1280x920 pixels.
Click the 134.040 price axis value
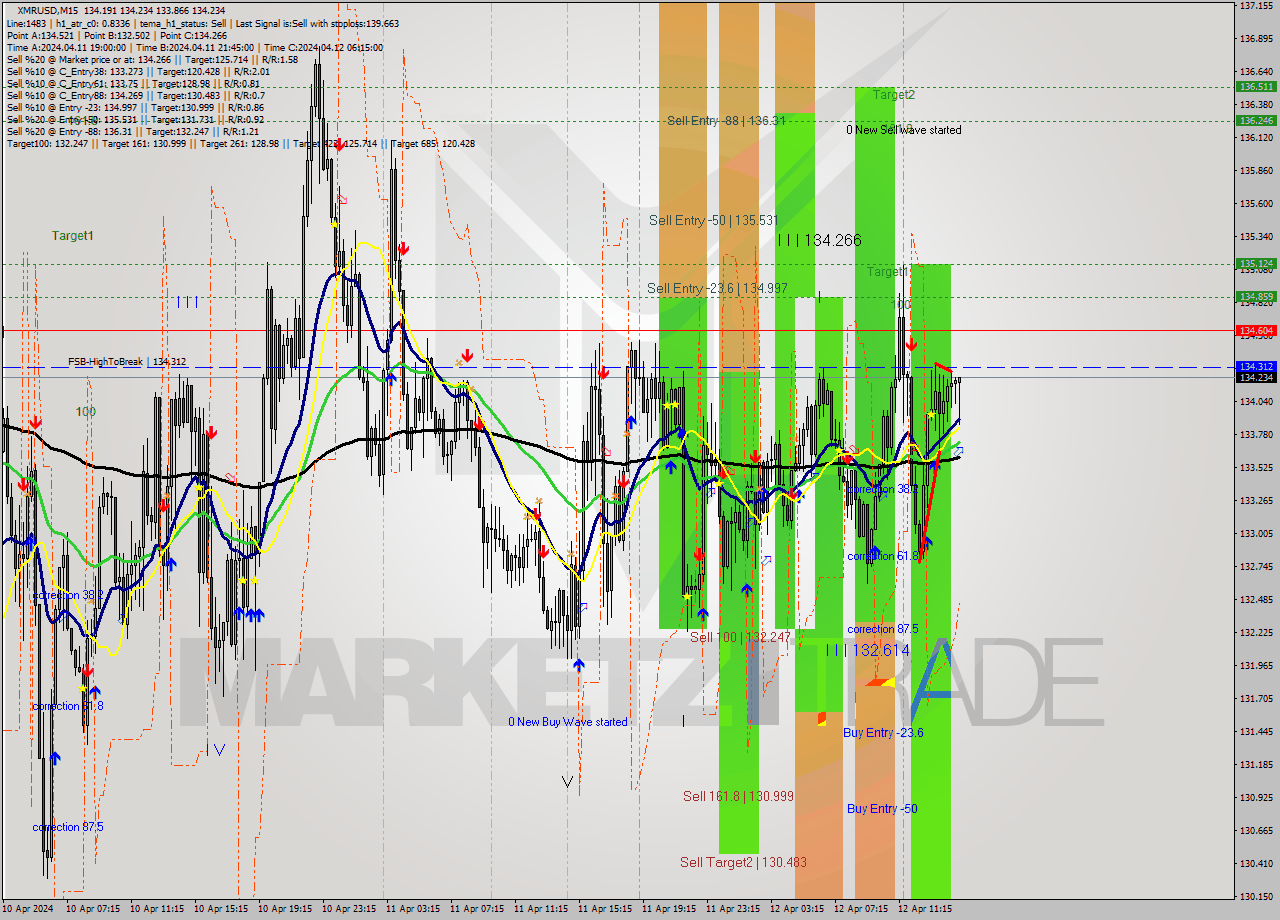click(1257, 402)
